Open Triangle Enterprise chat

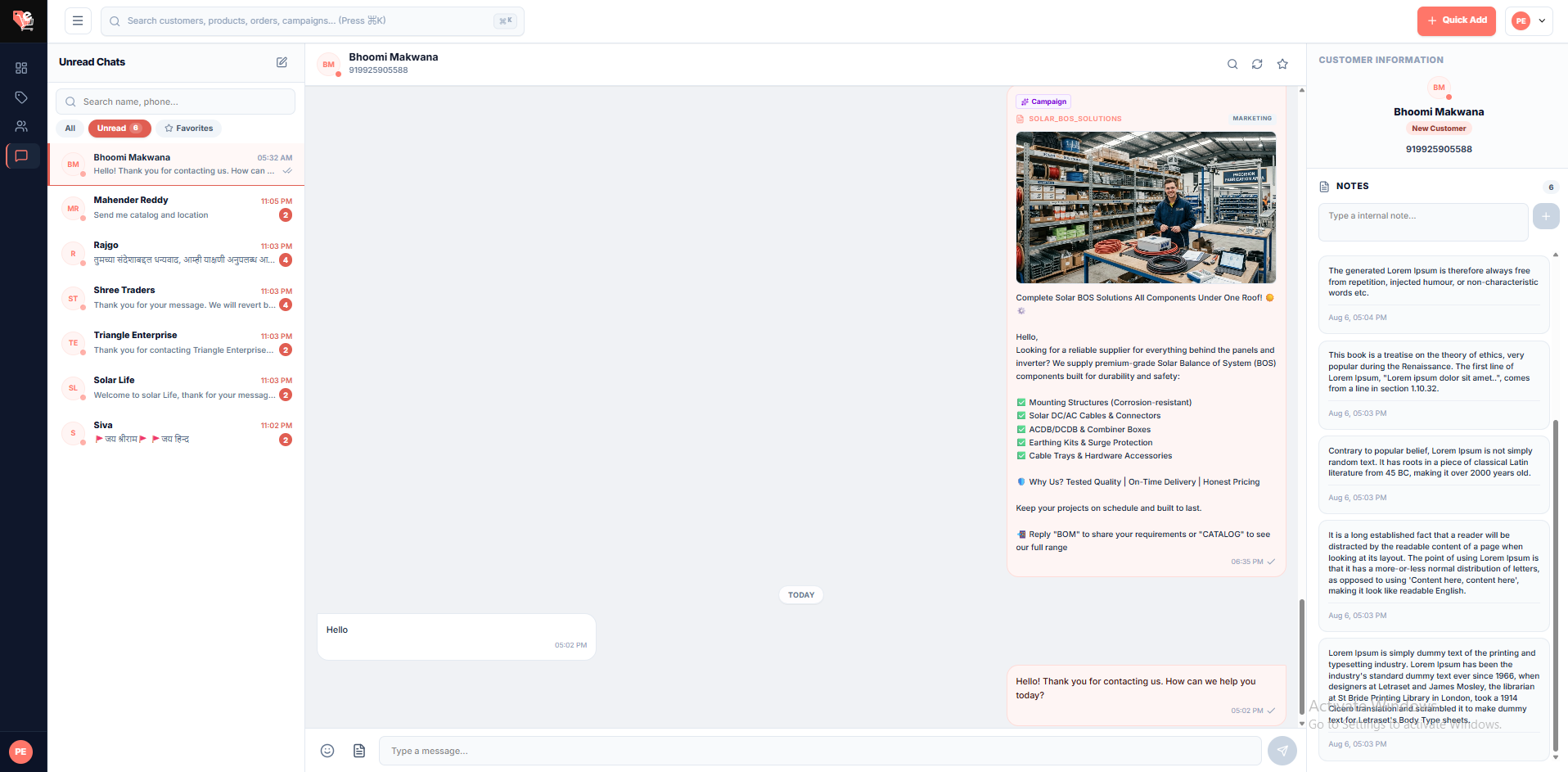(x=176, y=343)
